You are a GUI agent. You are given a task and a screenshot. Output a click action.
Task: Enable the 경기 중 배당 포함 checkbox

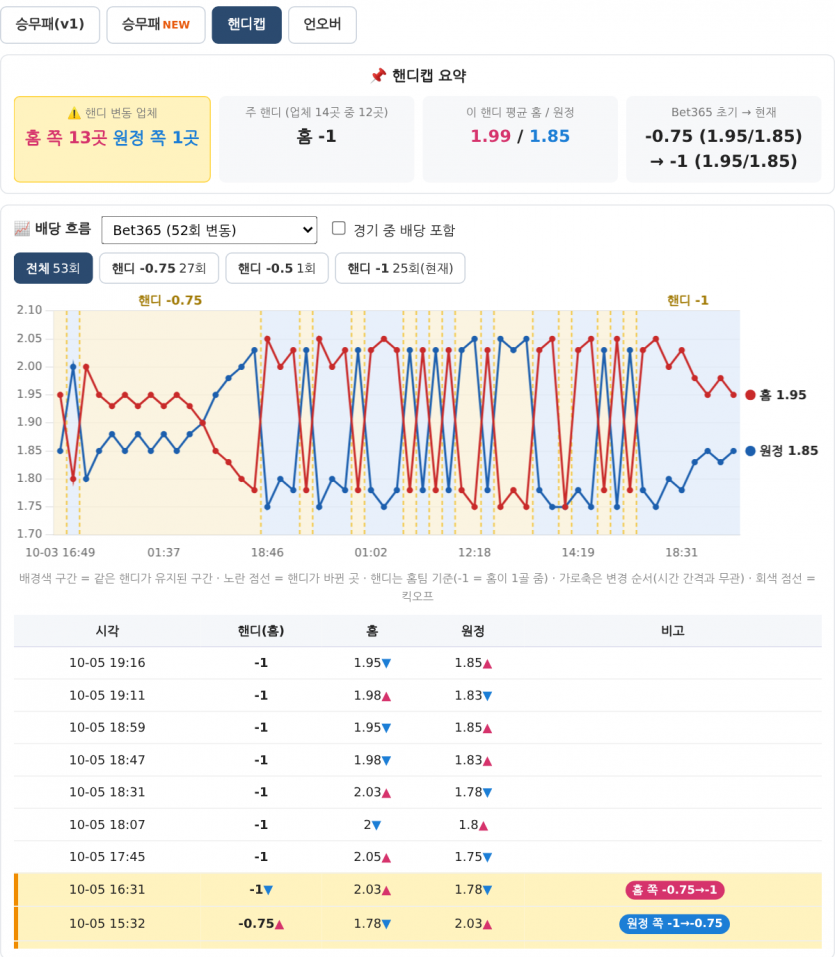point(339,228)
